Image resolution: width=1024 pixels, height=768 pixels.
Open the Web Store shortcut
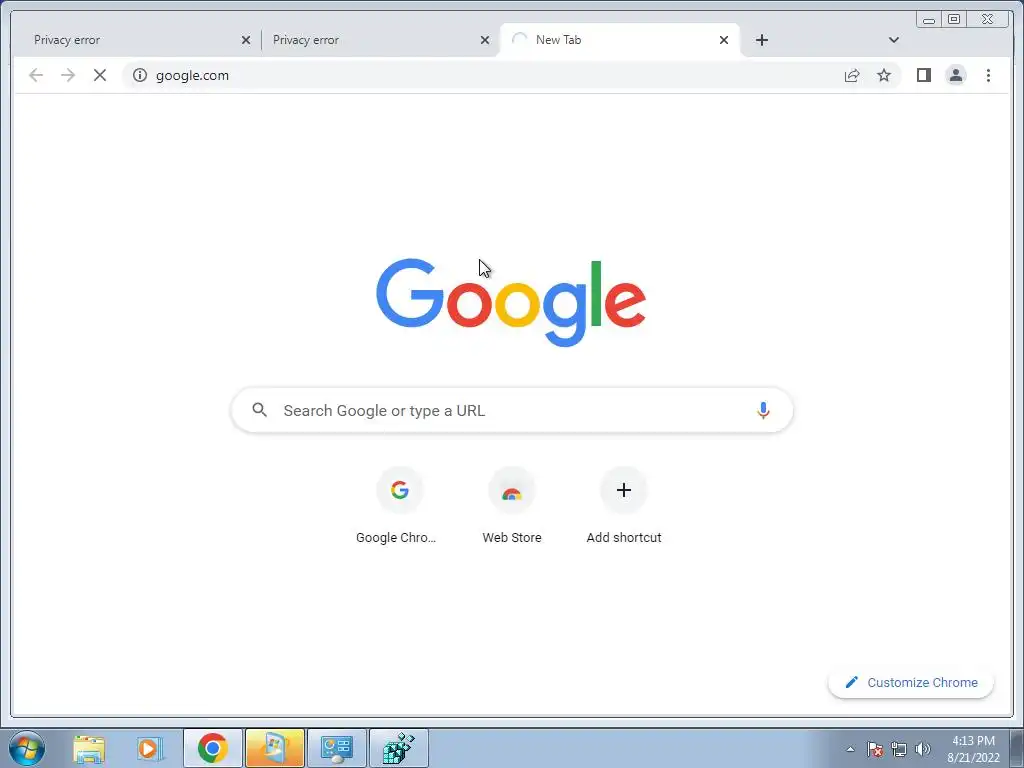(512, 506)
